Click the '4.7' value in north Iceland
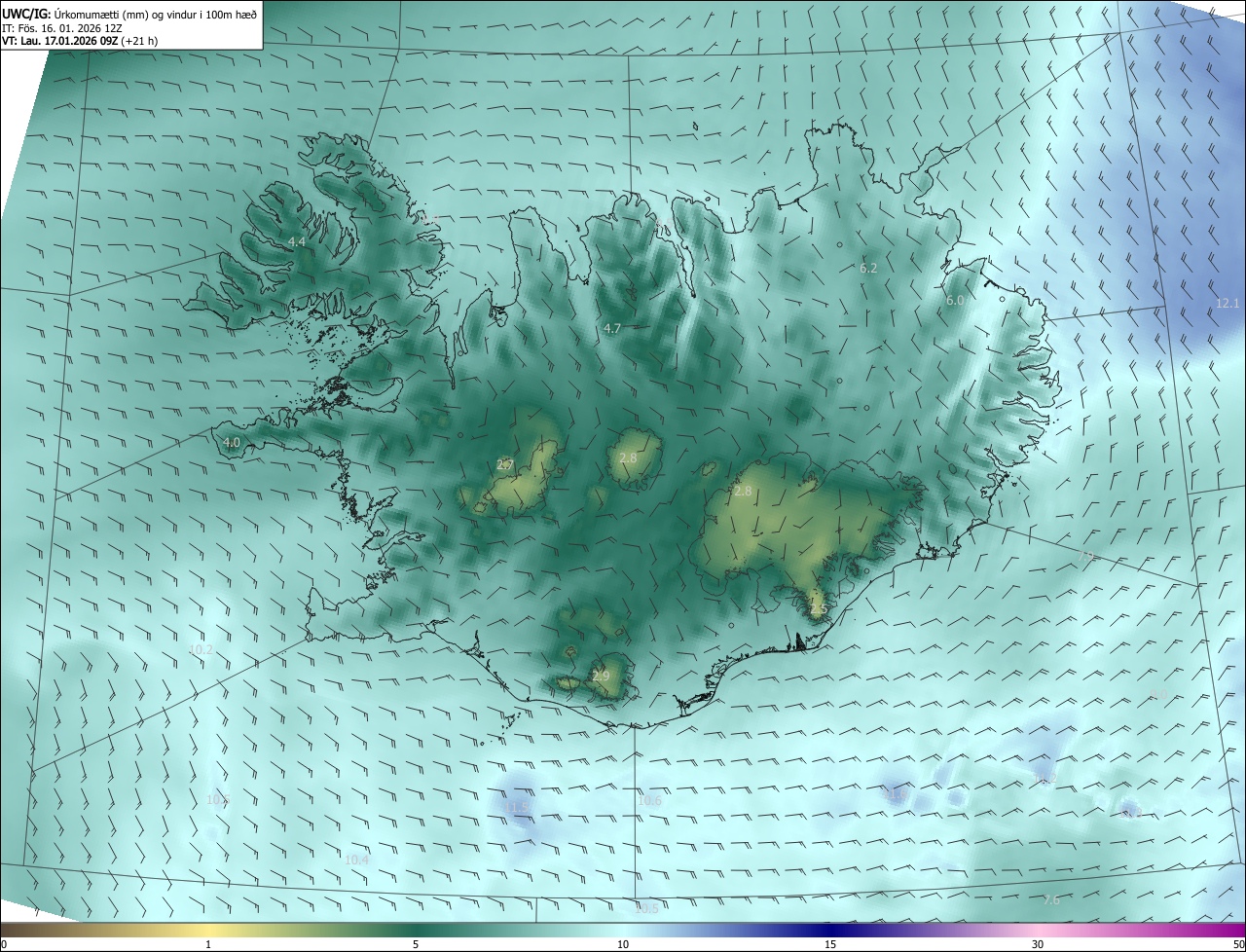1246x952 pixels. tap(612, 329)
